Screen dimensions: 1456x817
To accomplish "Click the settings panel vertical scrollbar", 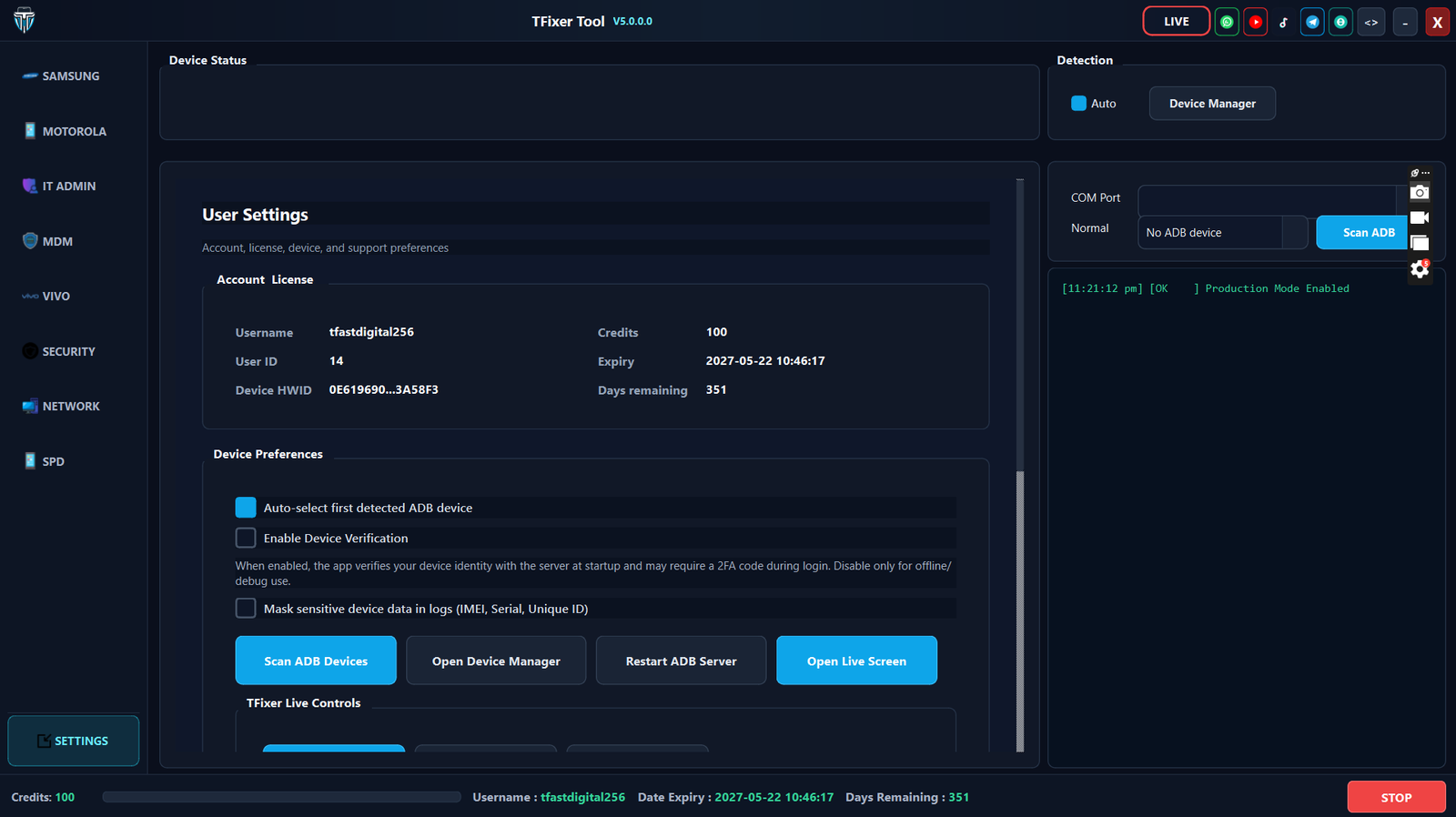I will [x=1020, y=610].
